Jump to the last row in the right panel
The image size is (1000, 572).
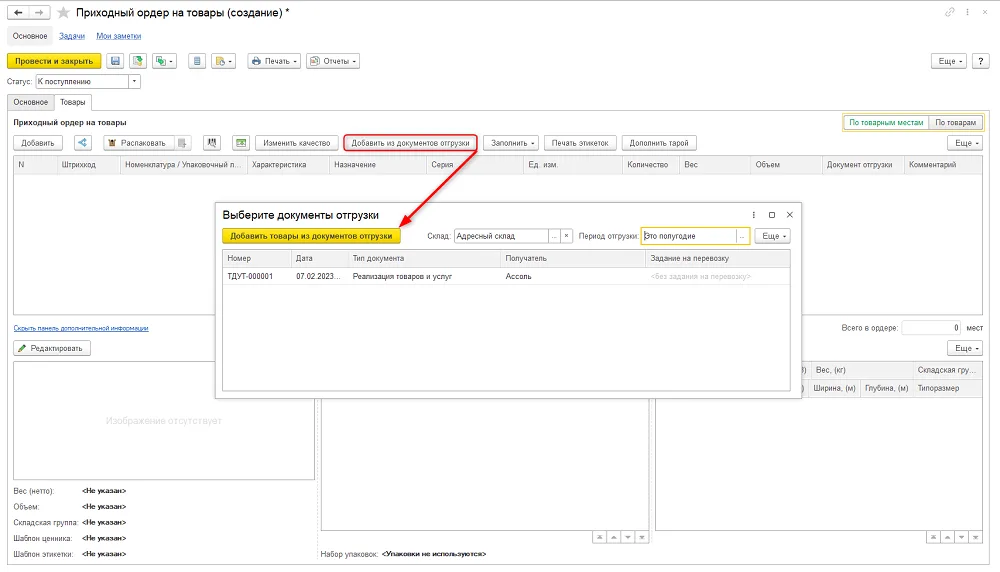click(975, 538)
